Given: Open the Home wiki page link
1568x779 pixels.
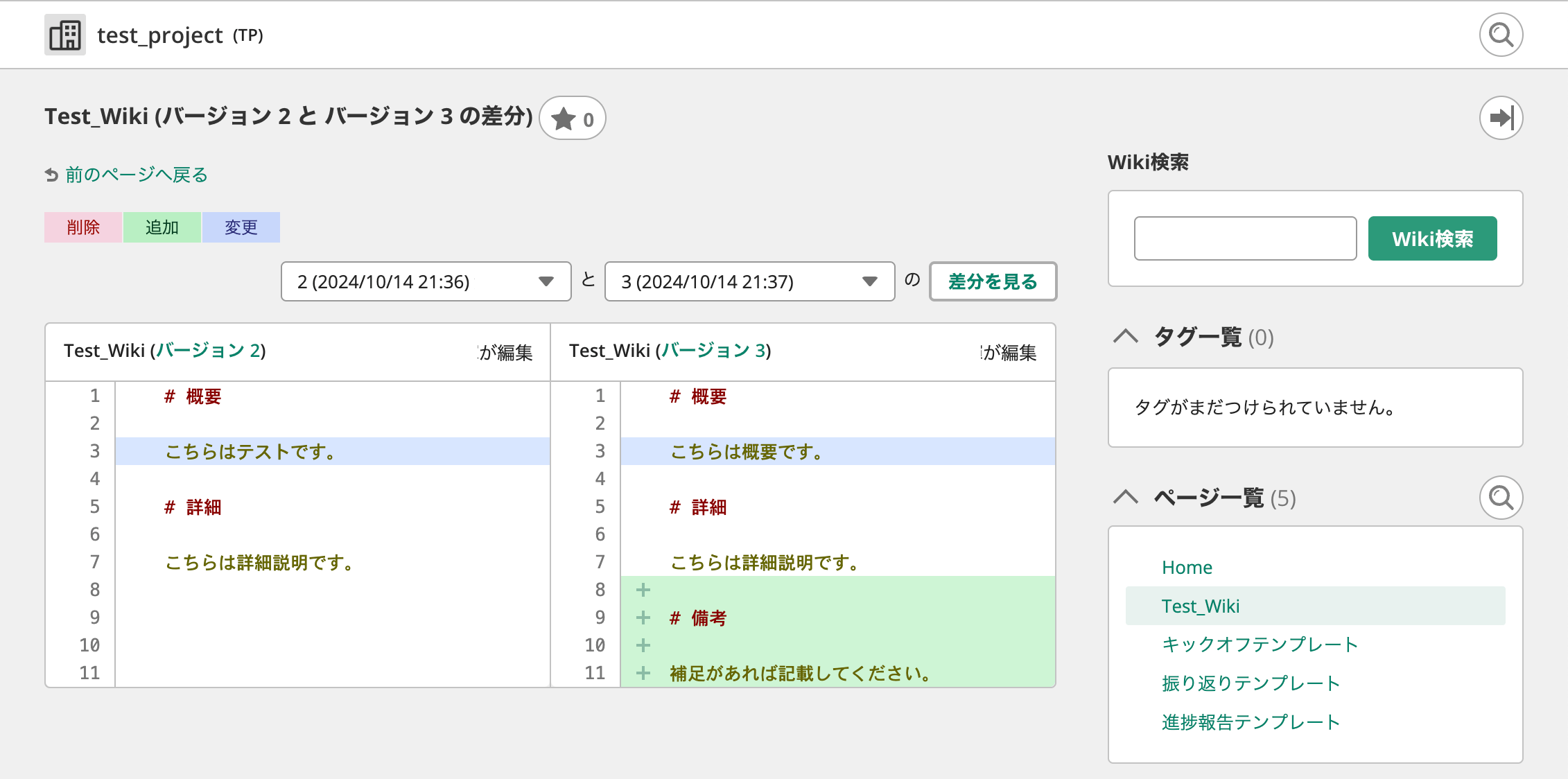Looking at the screenshot, I should pyautogui.click(x=1187, y=568).
